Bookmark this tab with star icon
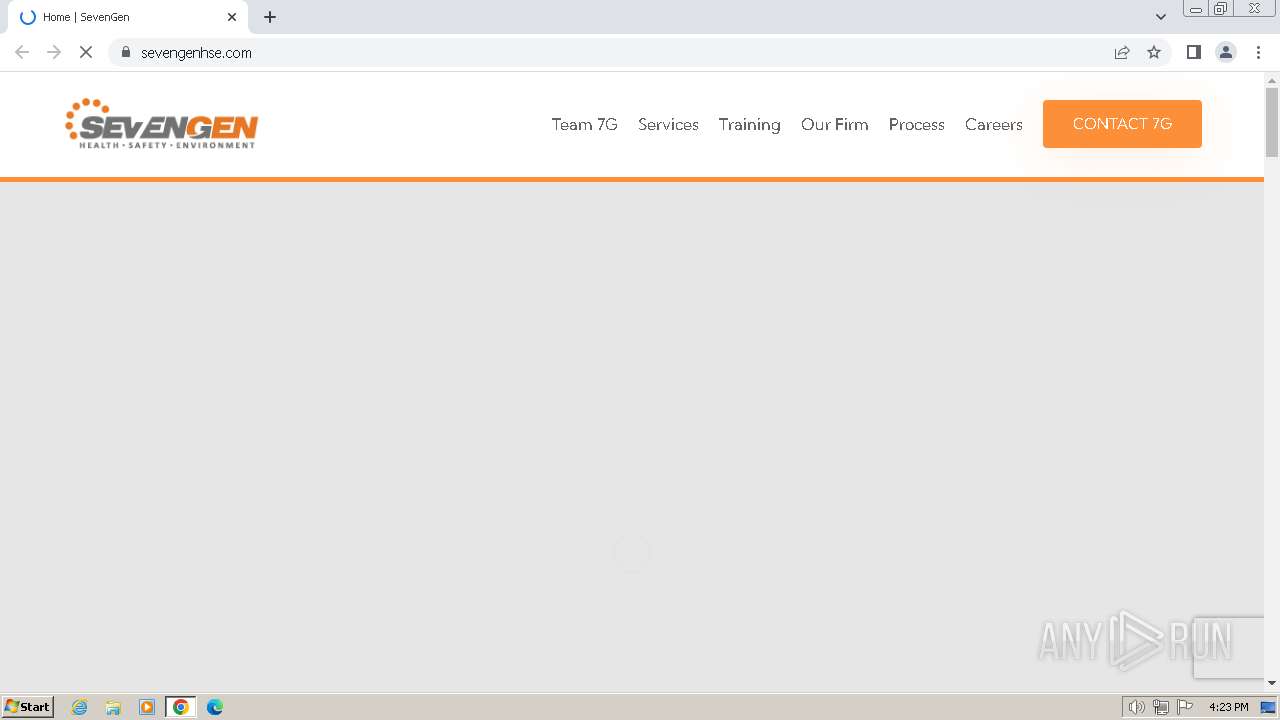1280x720 pixels. pyautogui.click(x=1154, y=52)
